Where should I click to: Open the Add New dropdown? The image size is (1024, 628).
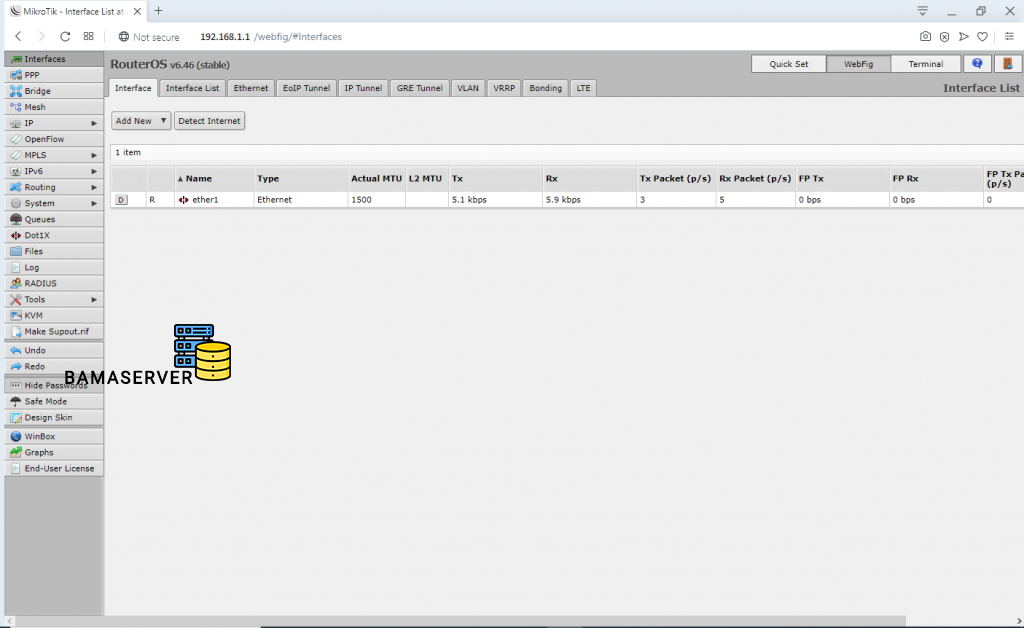tap(141, 121)
